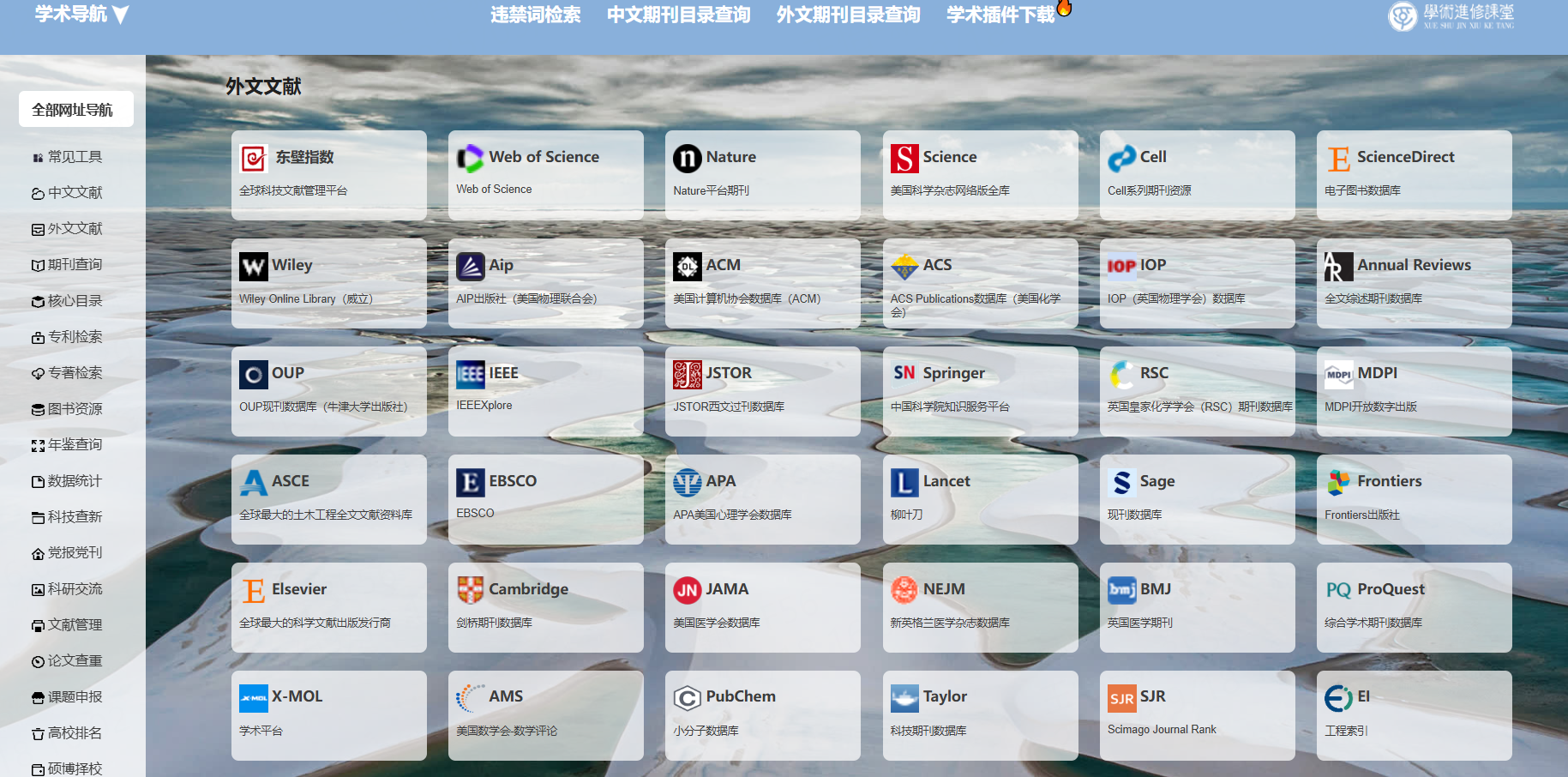Open 图书资源 in the sidebar

(67, 409)
